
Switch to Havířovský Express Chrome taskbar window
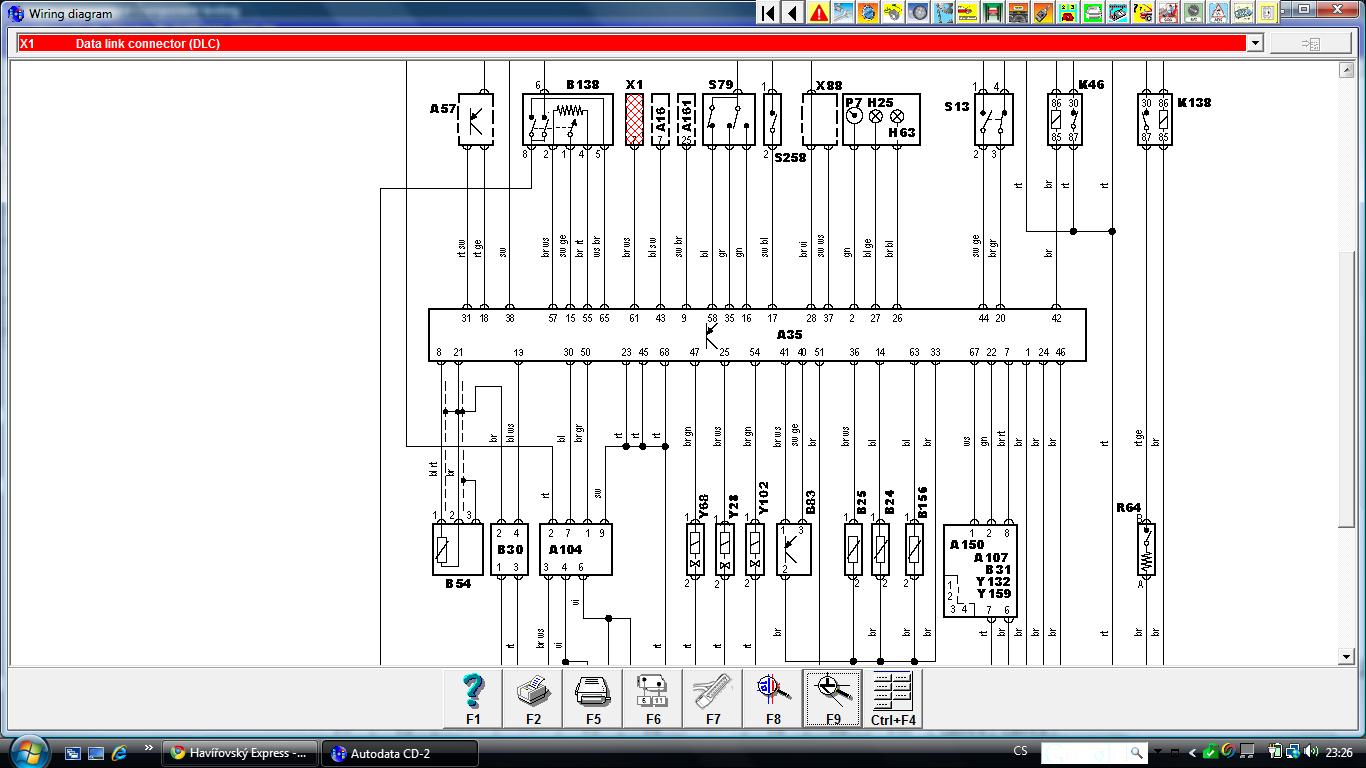point(240,753)
